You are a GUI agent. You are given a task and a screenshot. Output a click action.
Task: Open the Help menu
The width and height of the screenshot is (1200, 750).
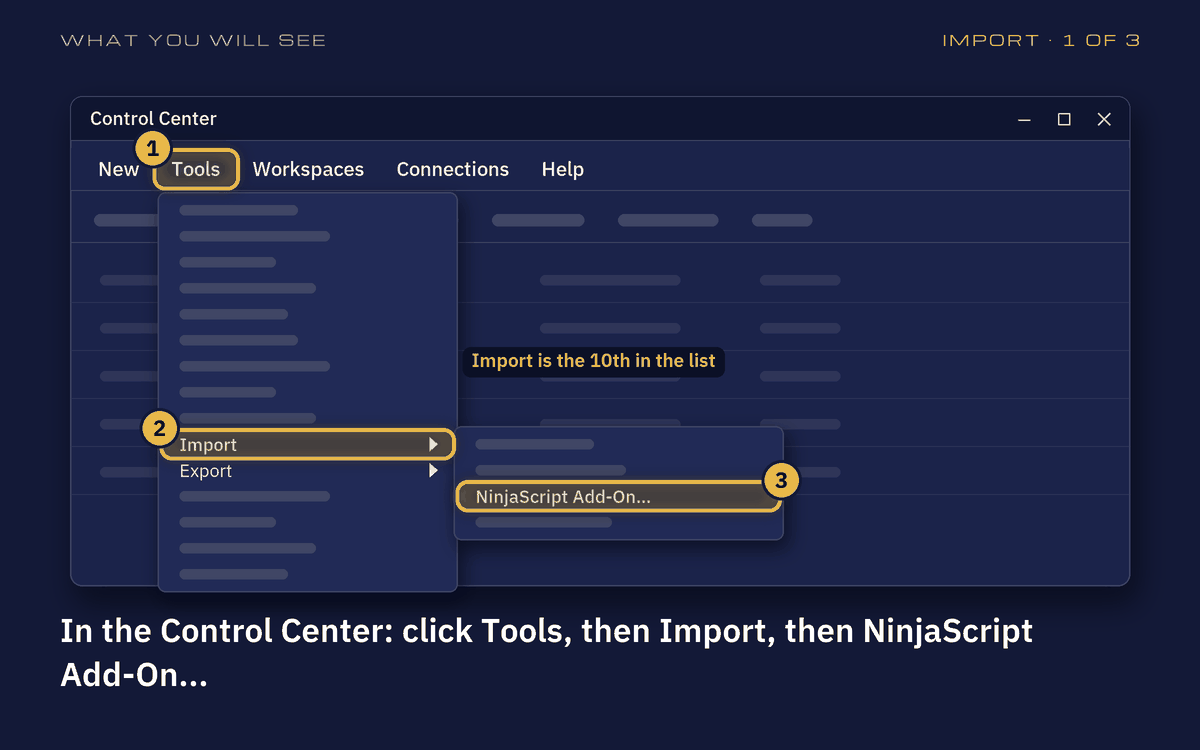point(563,169)
